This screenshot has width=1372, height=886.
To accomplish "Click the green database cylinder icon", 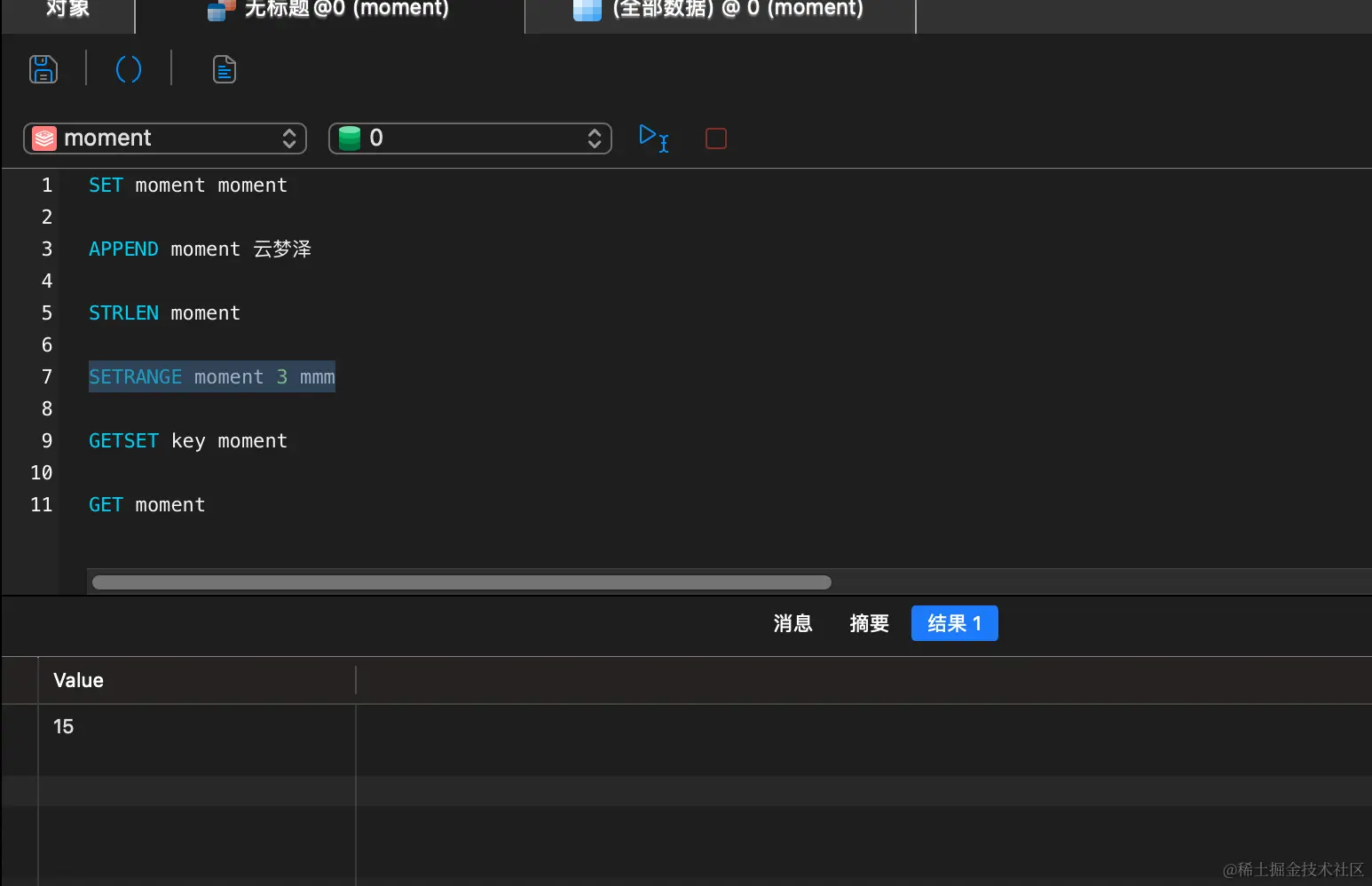I will (350, 138).
